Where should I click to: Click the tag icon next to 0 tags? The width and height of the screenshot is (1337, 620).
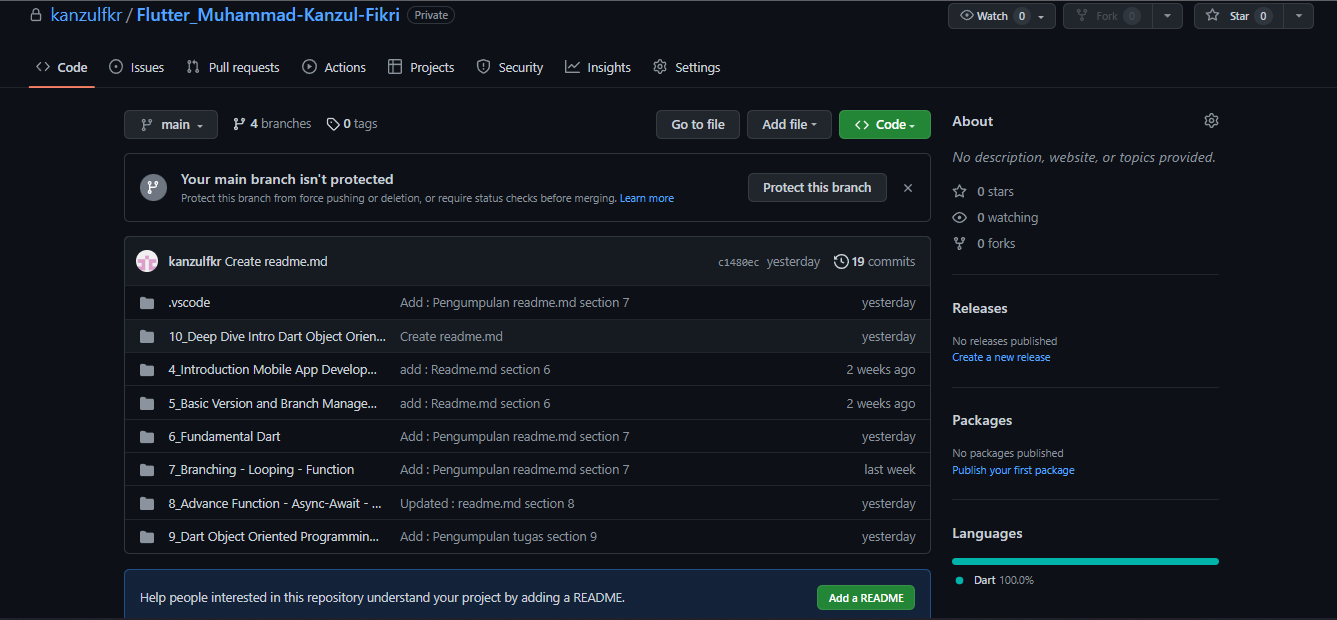(331, 123)
